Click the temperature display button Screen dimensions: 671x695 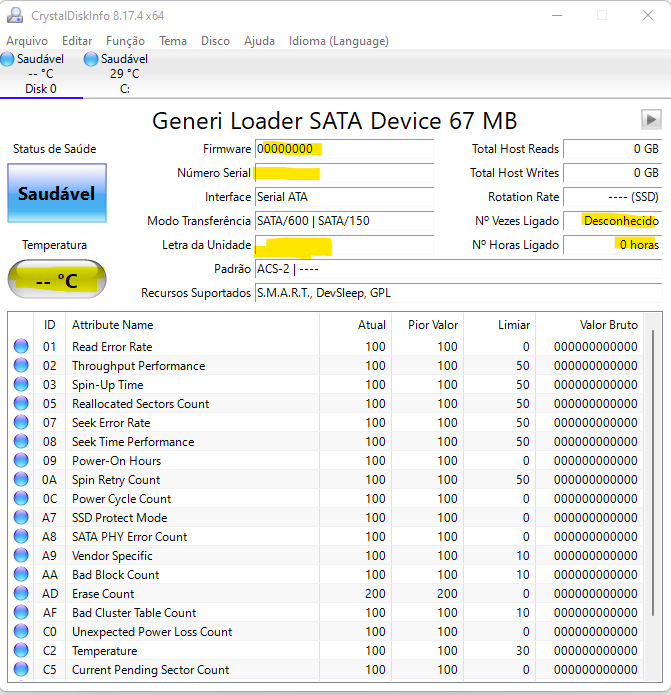tap(57, 279)
